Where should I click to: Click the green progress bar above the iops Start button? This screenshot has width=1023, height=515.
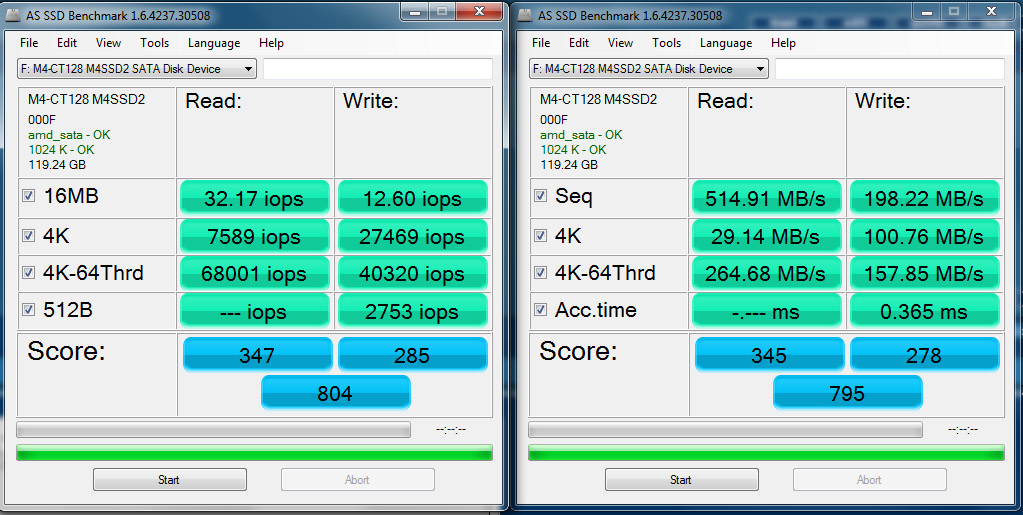[254, 453]
